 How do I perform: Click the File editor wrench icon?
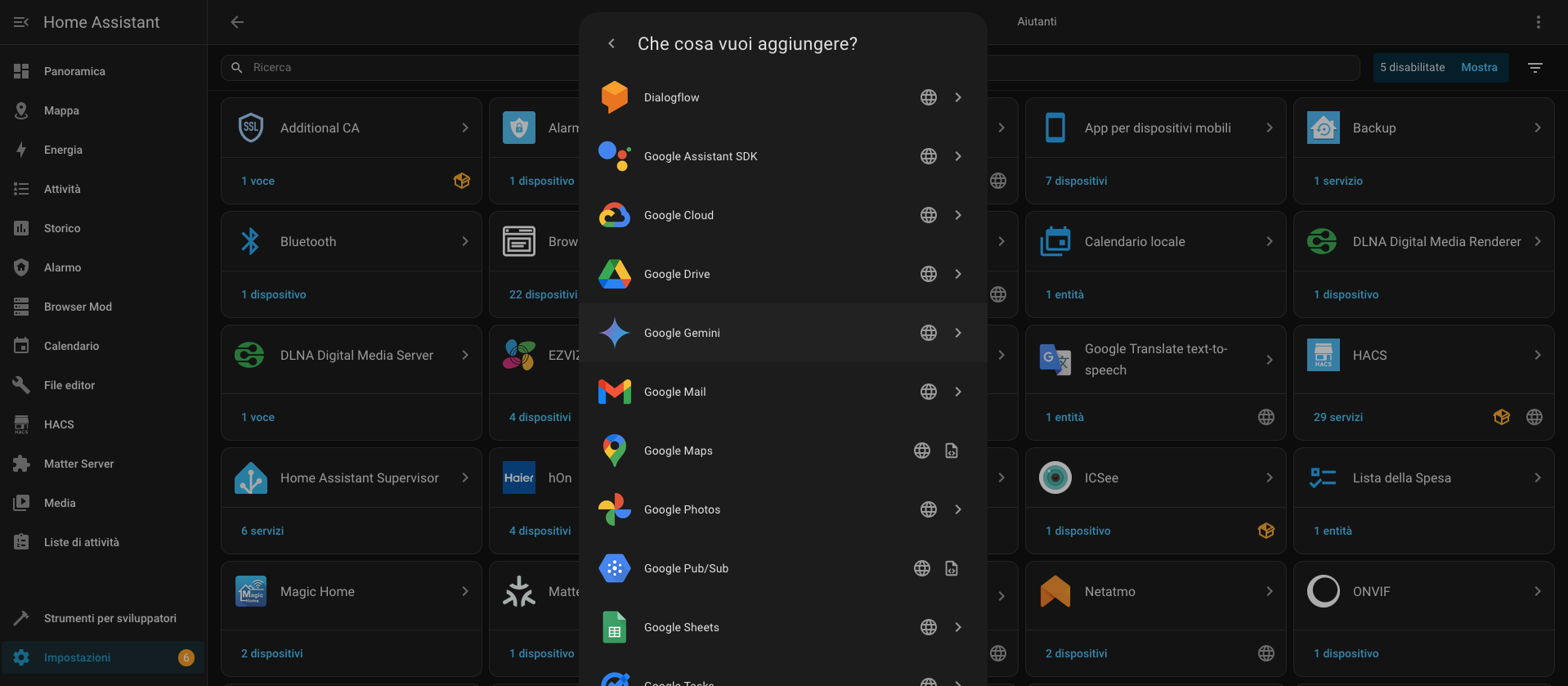(21, 385)
